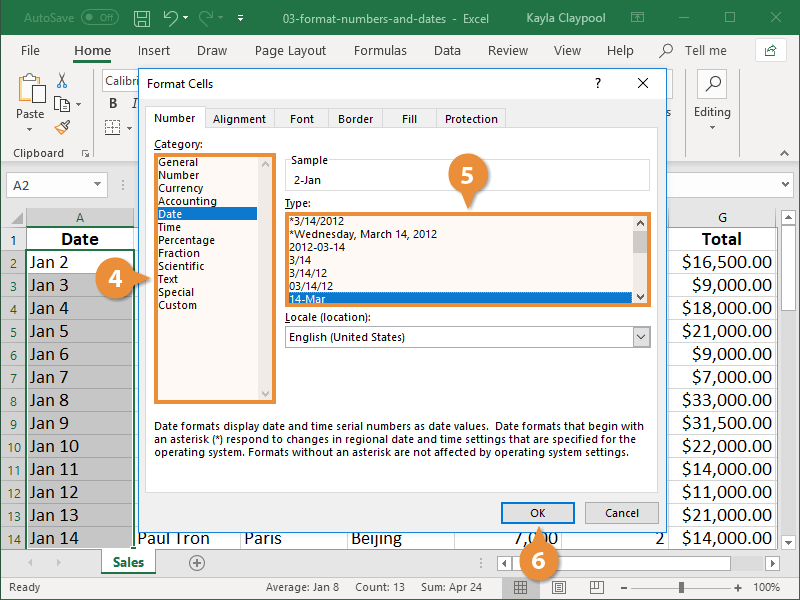Open the Borders dropdown arrow
This screenshot has width=800, height=600.
(129, 128)
